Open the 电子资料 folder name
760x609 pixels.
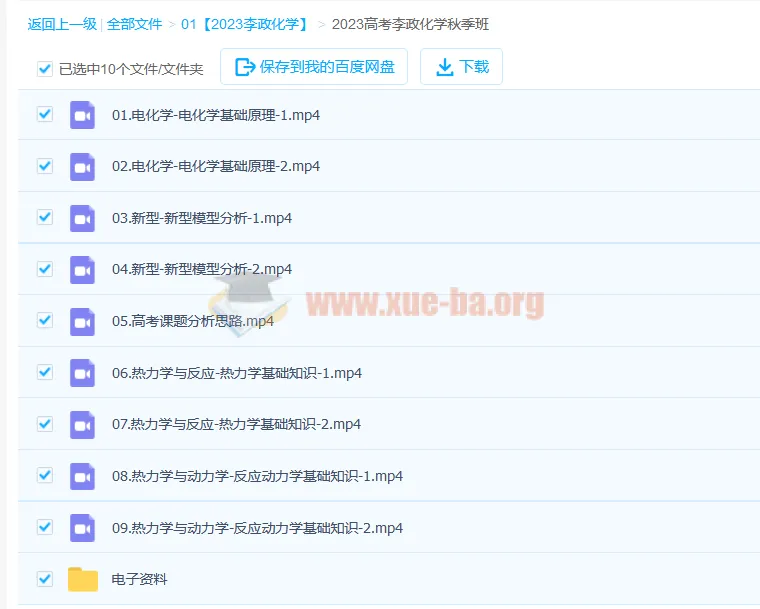point(140,579)
